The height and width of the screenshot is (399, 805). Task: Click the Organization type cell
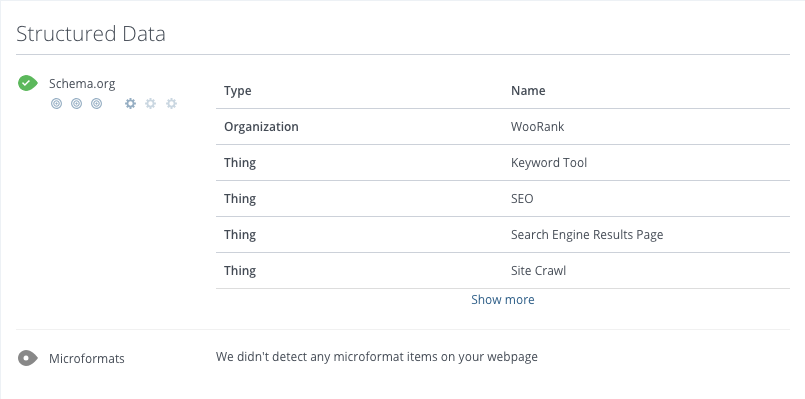261,126
